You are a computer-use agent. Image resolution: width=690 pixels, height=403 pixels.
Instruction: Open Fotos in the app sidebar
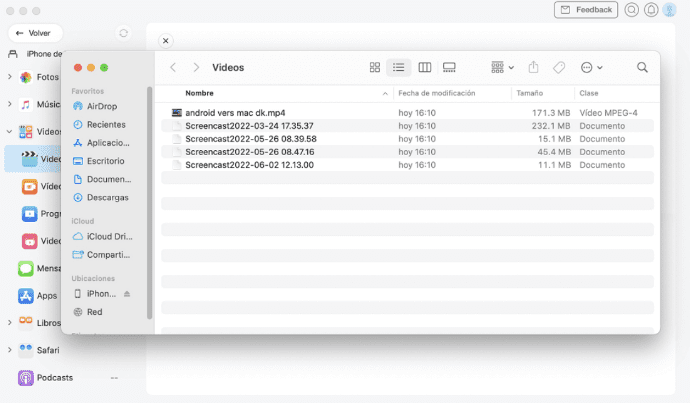click(39, 77)
